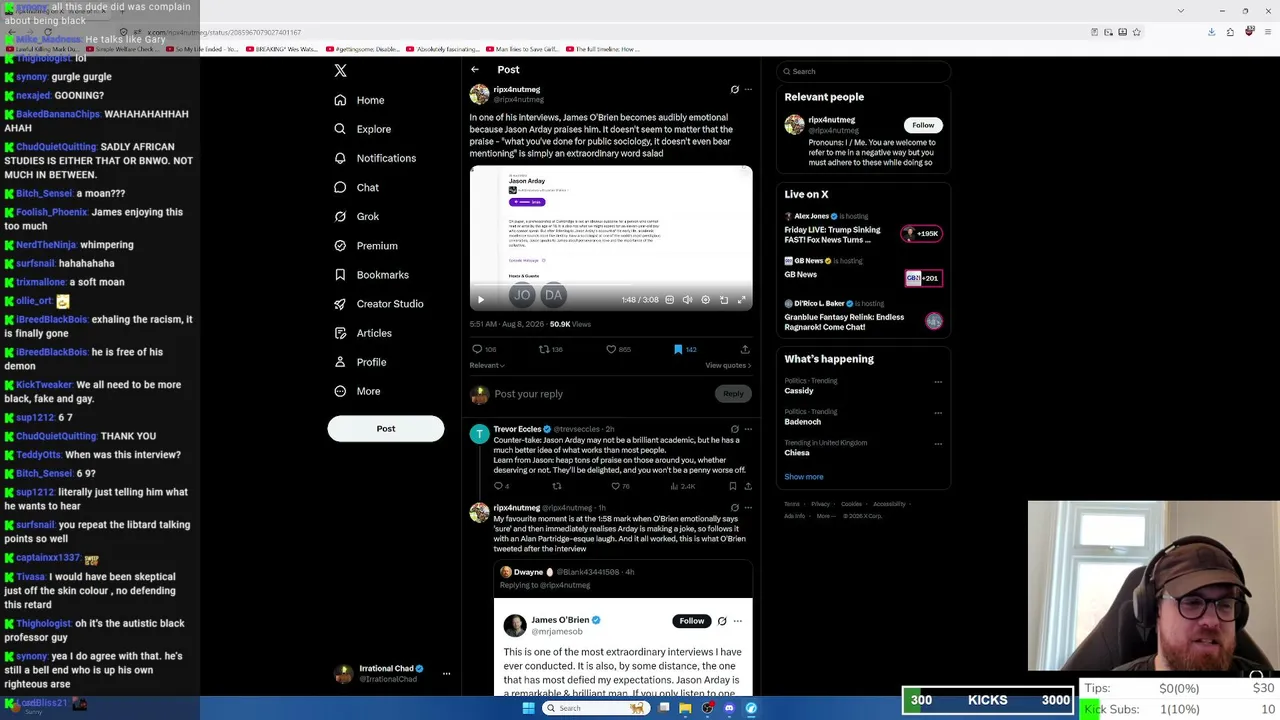This screenshot has width=1280, height=720.
Task: Open video settings gear
Action: click(x=706, y=300)
